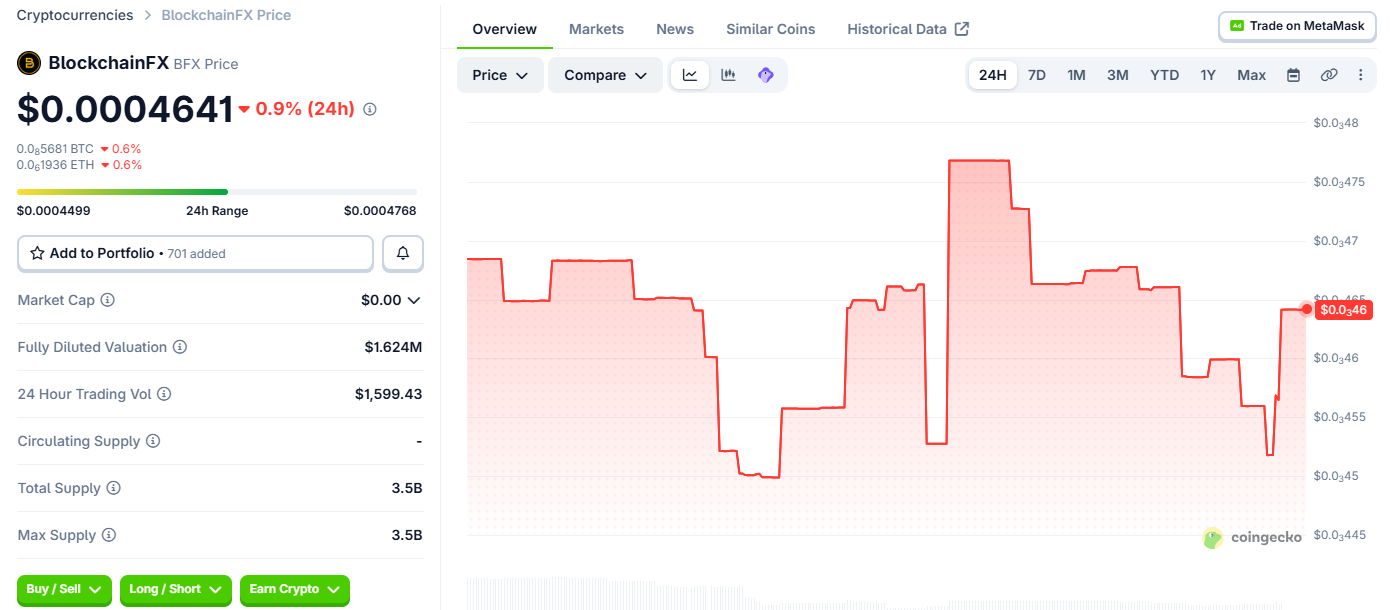The image size is (1390, 610).
Task: Open the Earn Crypto dropdown
Action: 295,590
